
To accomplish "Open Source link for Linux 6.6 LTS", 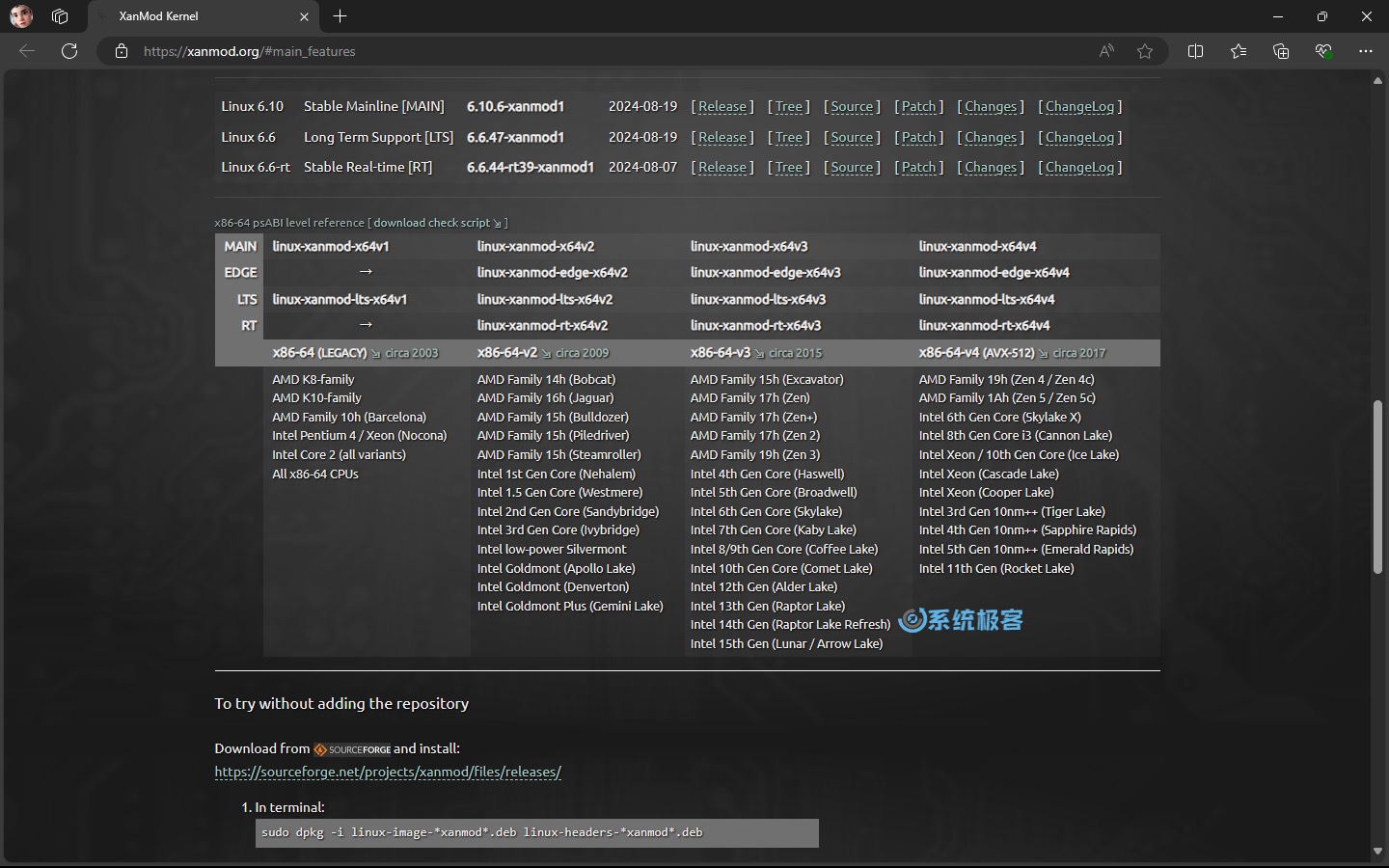I will pyautogui.click(x=852, y=138).
